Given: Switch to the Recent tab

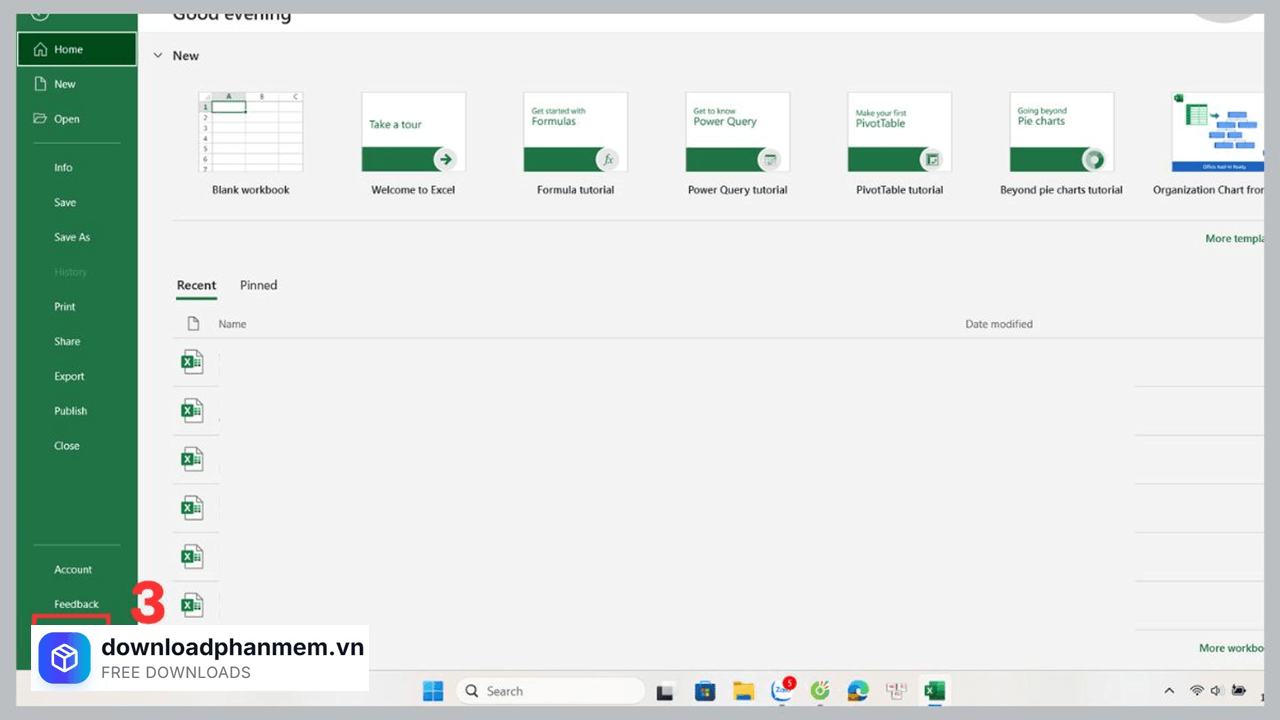Looking at the screenshot, I should pos(196,285).
